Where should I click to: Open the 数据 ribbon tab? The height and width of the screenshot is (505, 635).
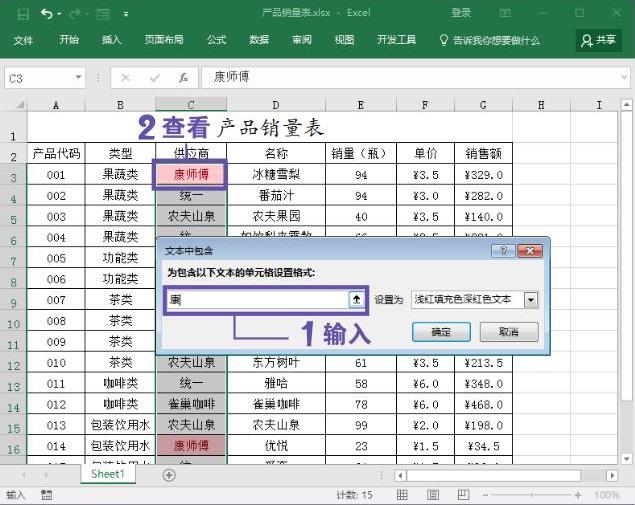coord(259,40)
